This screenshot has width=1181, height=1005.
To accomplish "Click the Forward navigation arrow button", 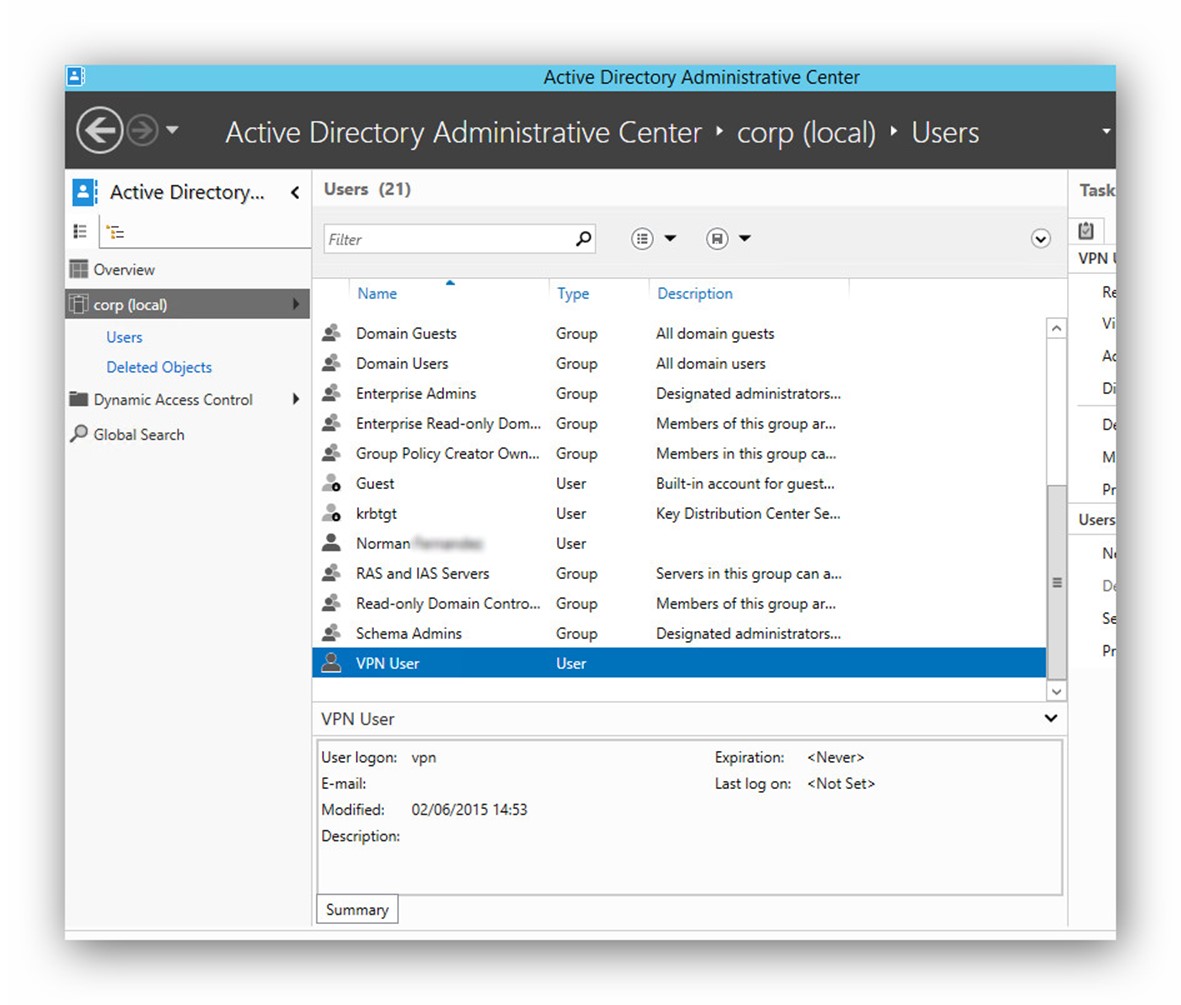I will click(x=142, y=130).
